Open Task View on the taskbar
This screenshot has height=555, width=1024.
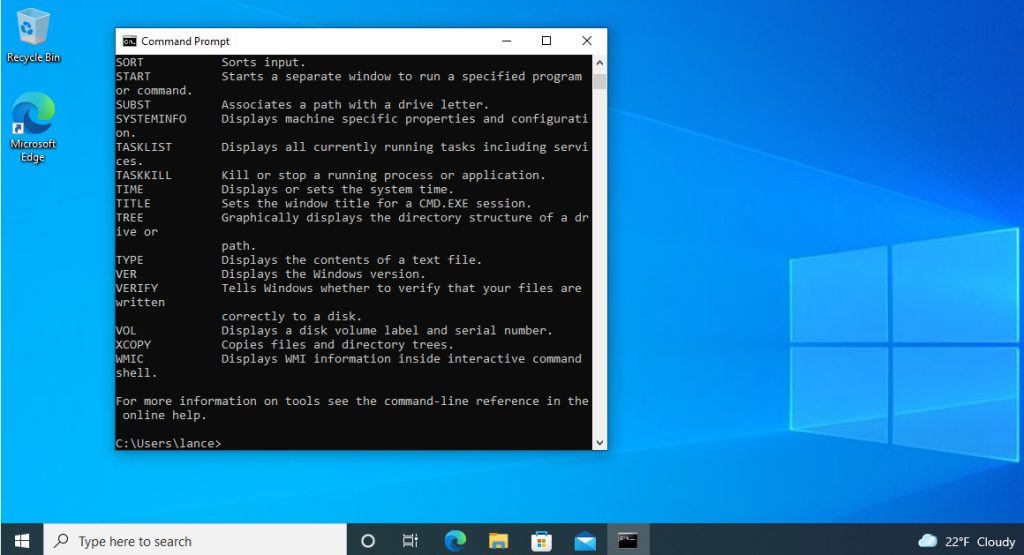(x=410, y=541)
